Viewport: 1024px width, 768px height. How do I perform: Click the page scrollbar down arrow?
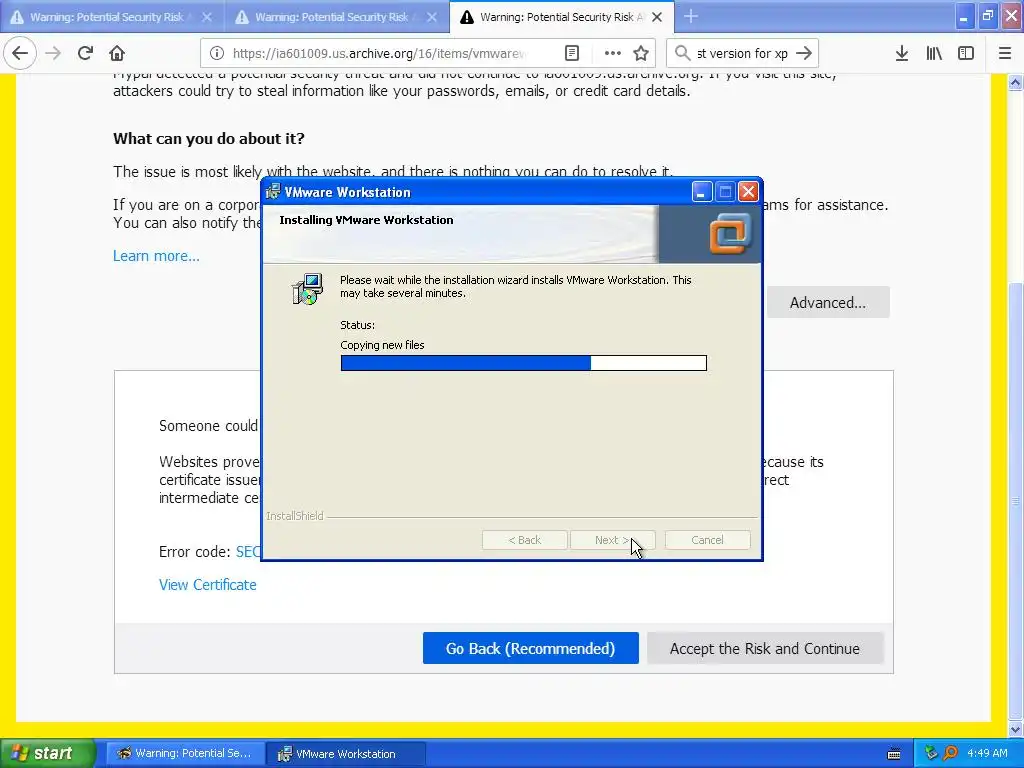pyautogui.click(x=1016, y=729)
